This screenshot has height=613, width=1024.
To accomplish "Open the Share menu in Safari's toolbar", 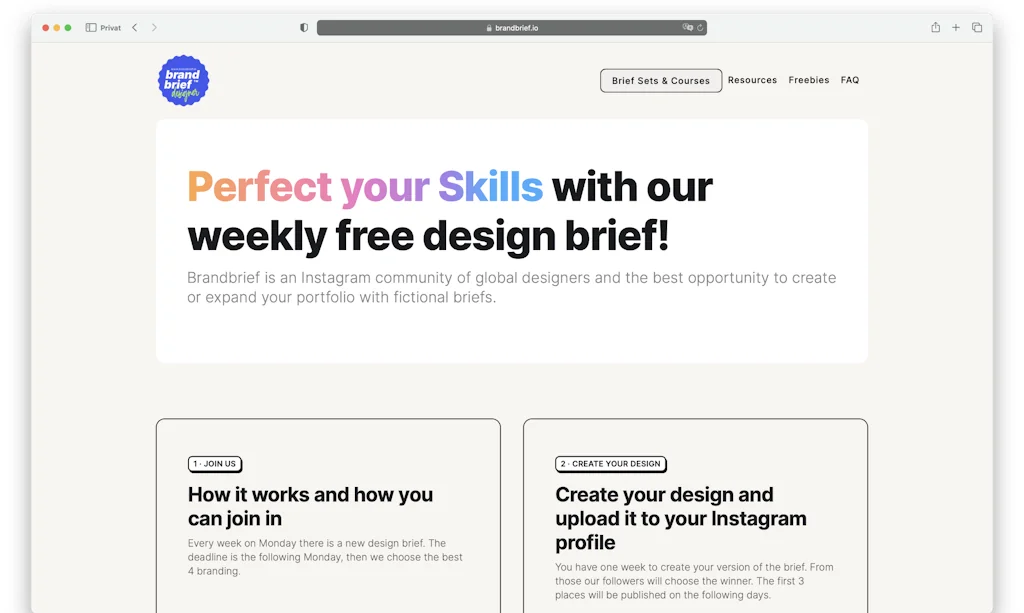I will pyautogui.click(x=935, y=27).
